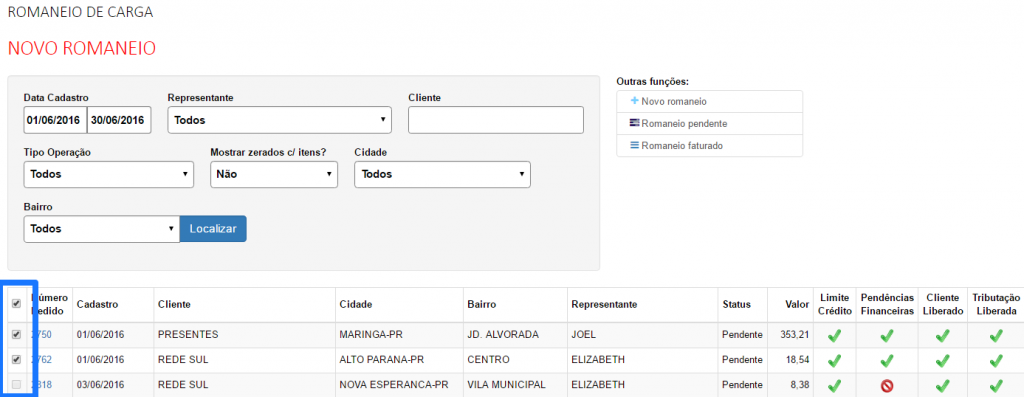Open the Representante dropdown
This screenshot has height=397, width=1024.
point(280,120)
